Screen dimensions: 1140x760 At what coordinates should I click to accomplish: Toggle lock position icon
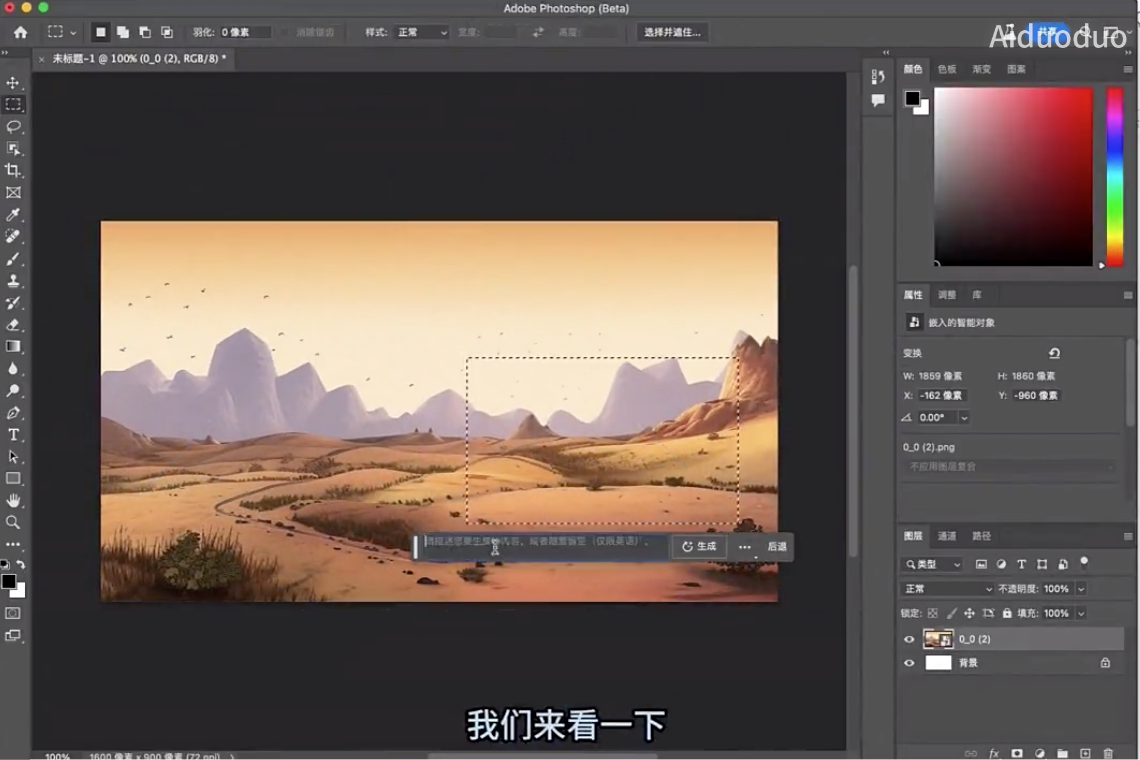point(969,613)
